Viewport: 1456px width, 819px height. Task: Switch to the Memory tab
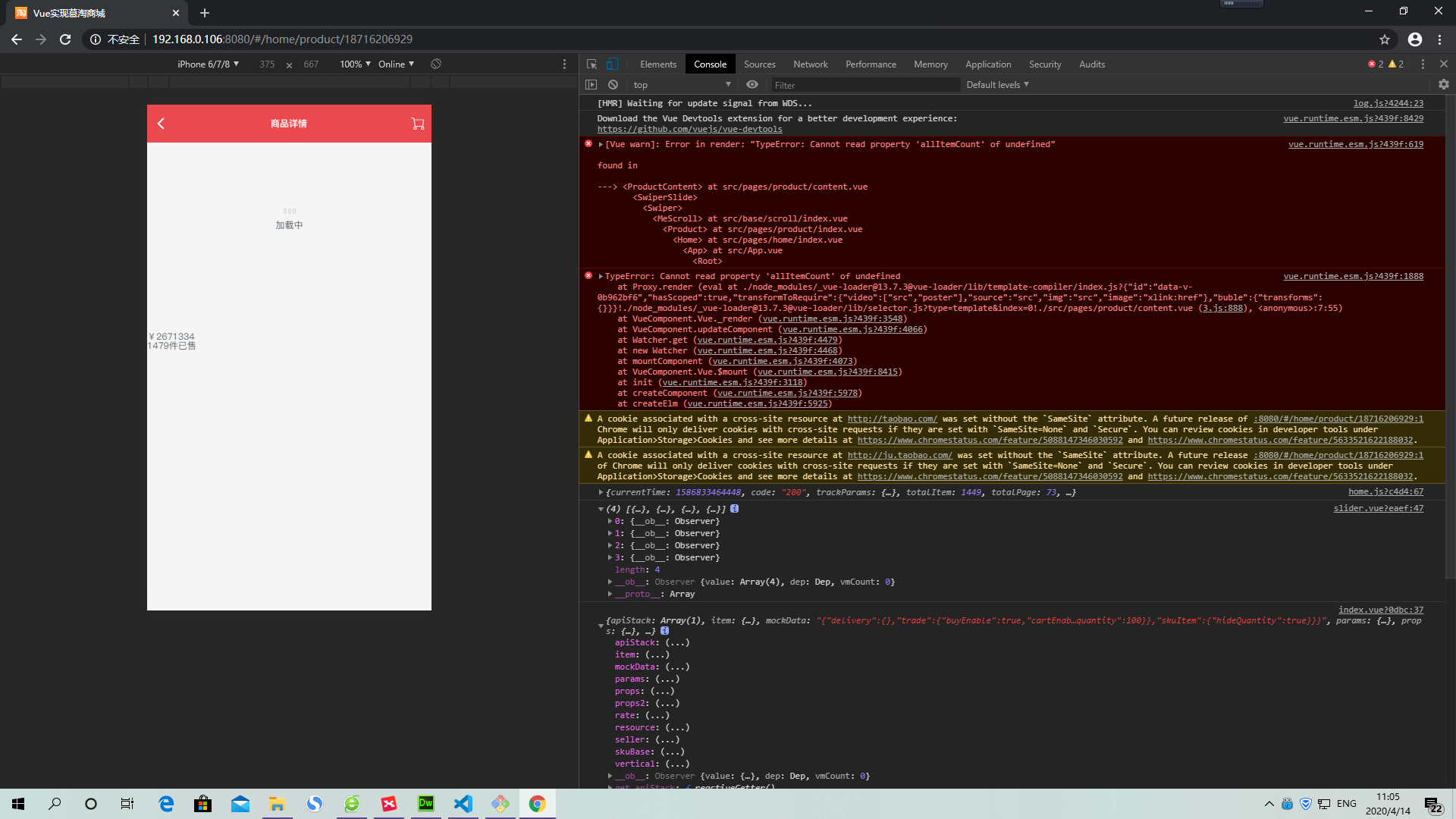coord(930,64)
